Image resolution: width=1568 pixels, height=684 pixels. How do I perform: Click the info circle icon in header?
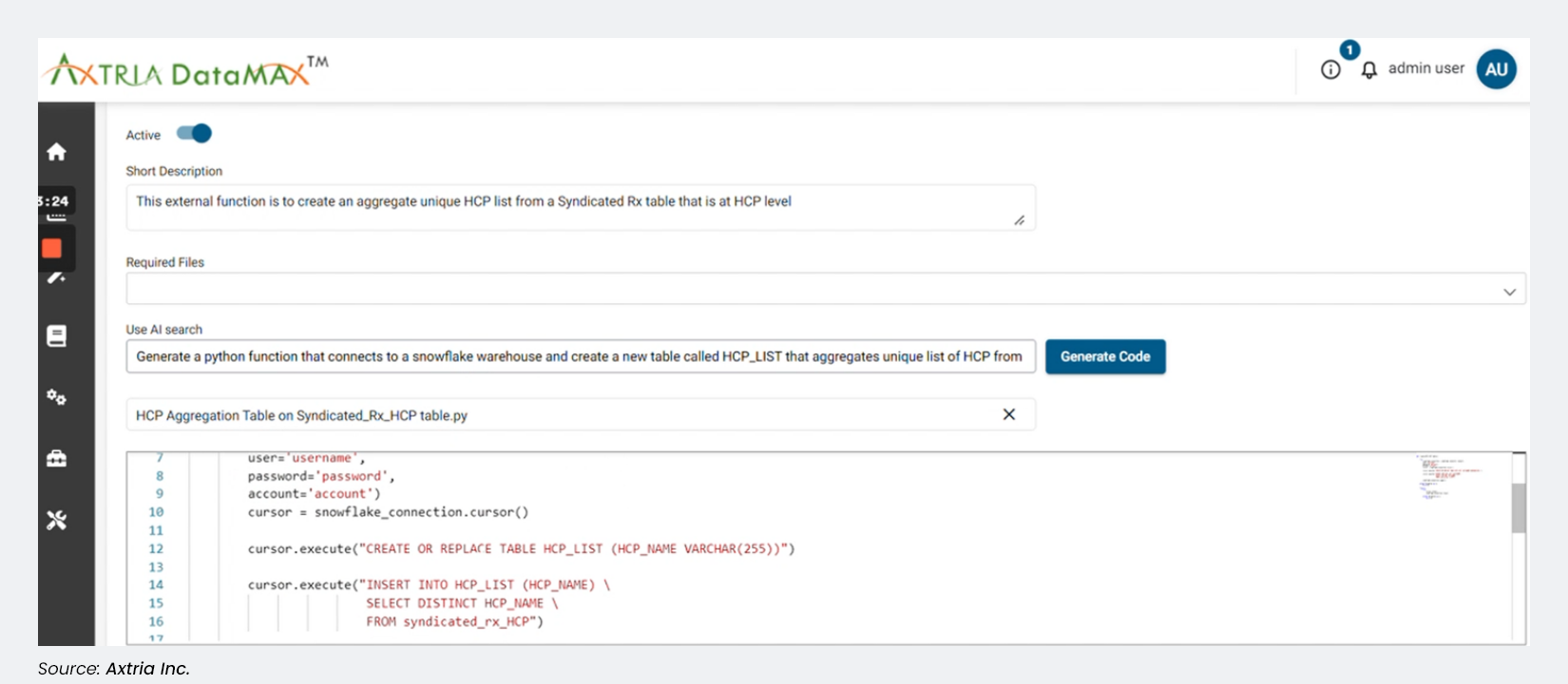pos(1330,69)
